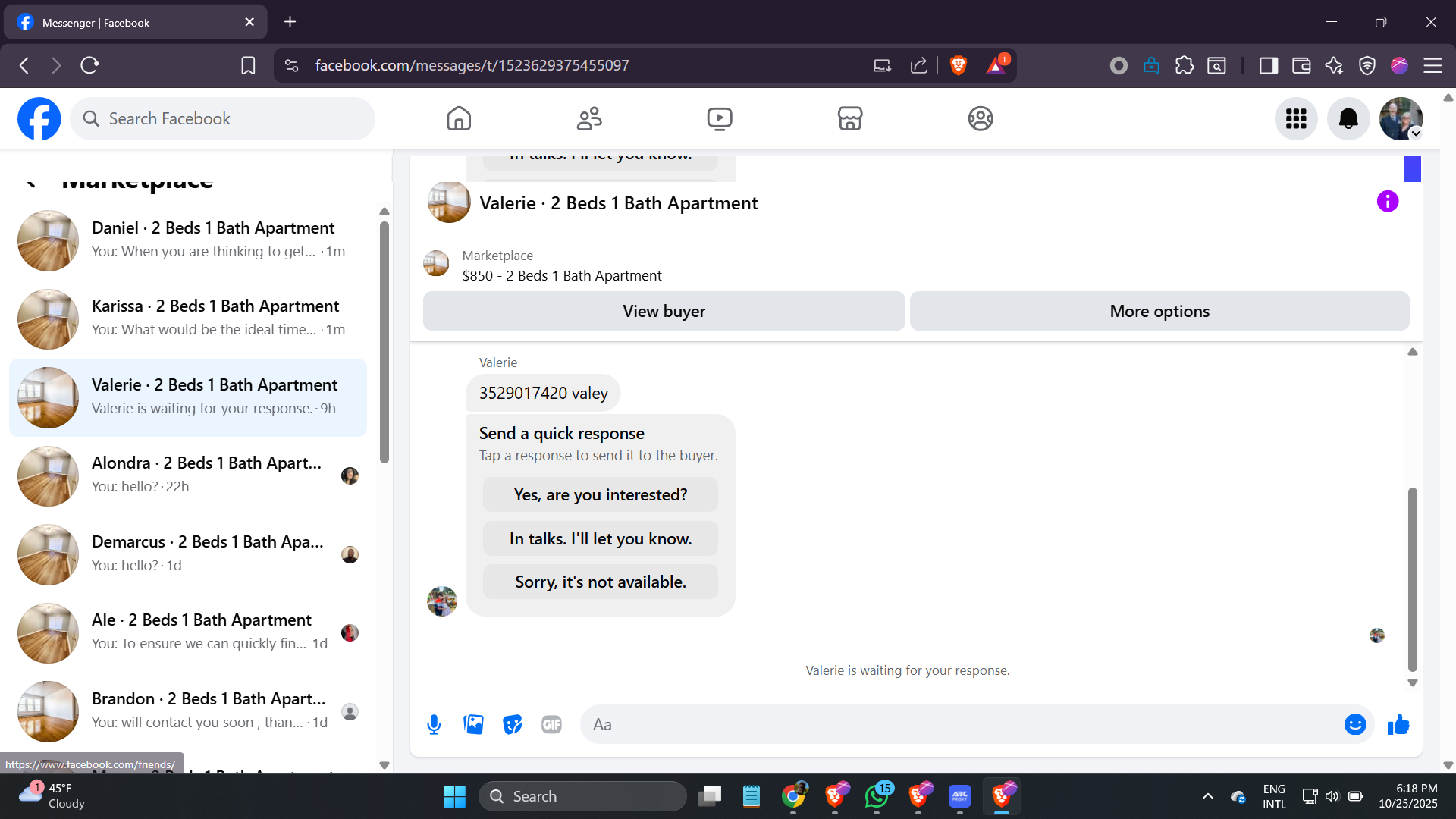Bookmark this page in the browser
The width and height of the screenshot is (1456, 819).
click(x=248, y=66)
